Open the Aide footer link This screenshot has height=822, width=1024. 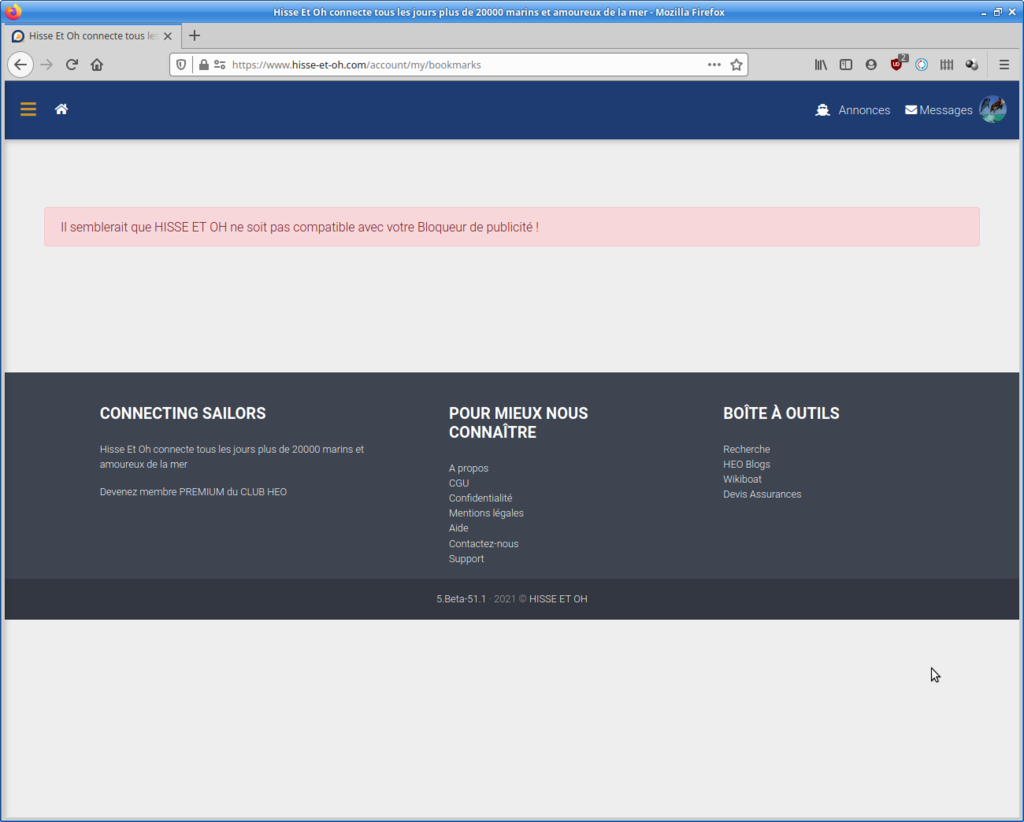458,528
